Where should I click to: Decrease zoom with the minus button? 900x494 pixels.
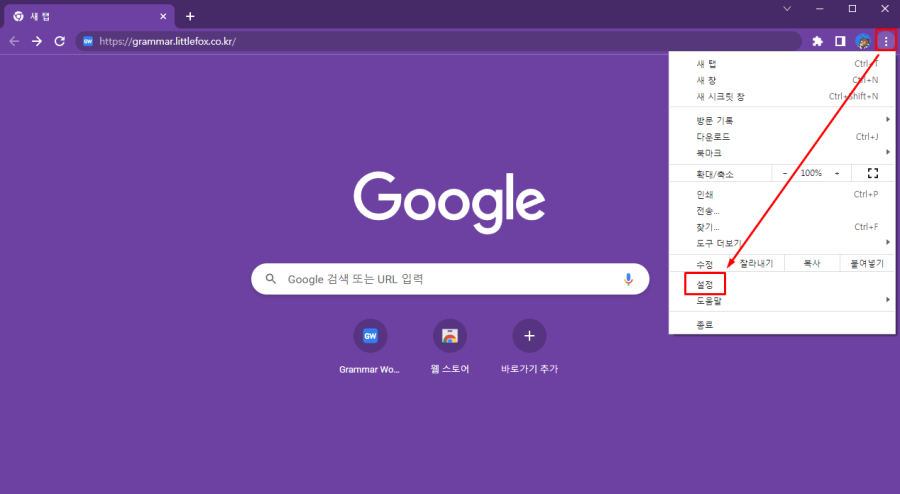785,173
